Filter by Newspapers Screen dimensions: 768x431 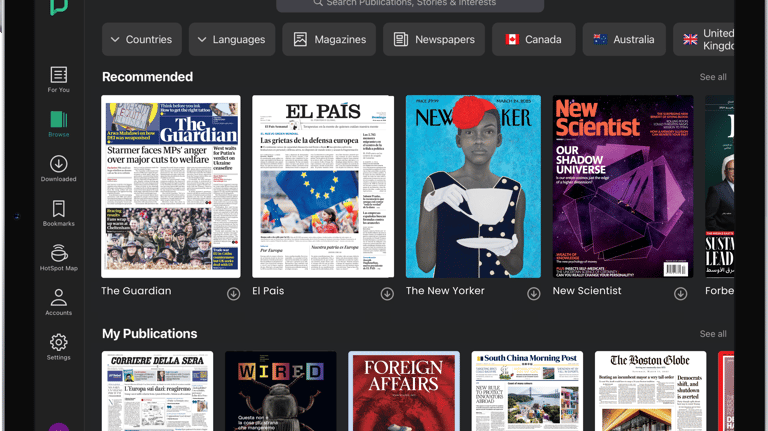point(434,39)
